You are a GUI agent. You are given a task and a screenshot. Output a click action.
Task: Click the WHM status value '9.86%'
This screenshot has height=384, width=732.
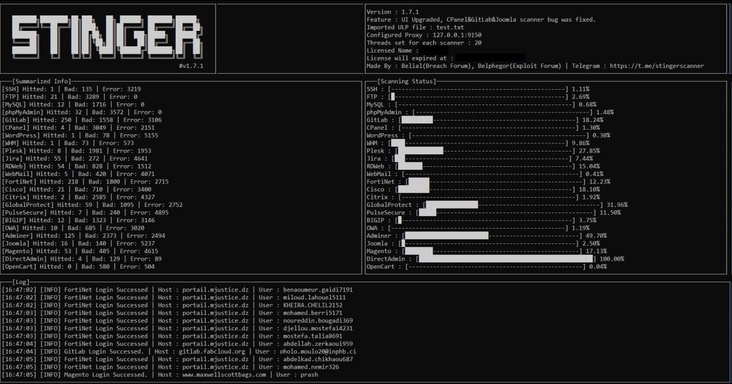(x=580, y=143)
